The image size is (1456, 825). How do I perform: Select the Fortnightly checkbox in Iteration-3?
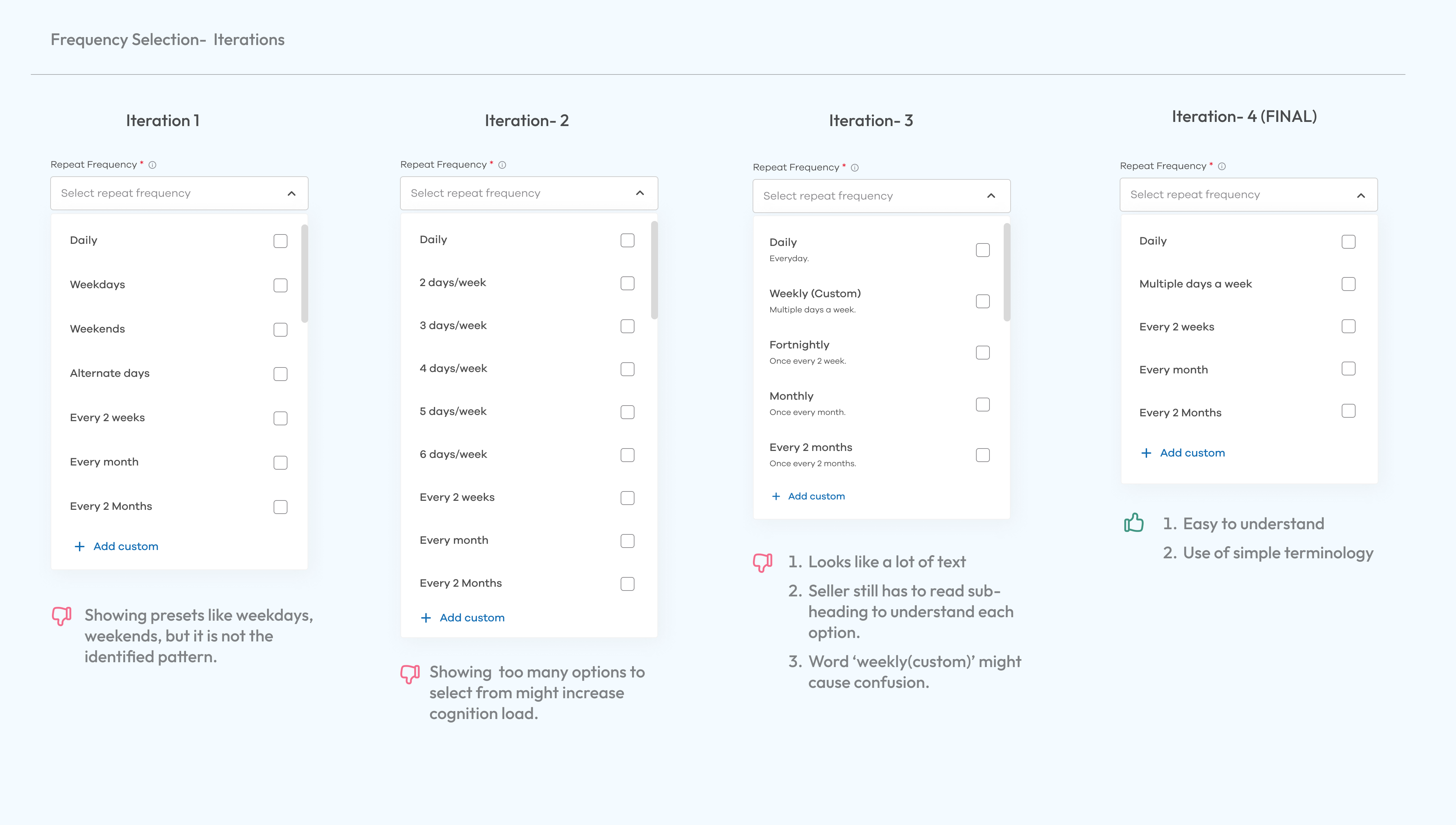point(983,353)
